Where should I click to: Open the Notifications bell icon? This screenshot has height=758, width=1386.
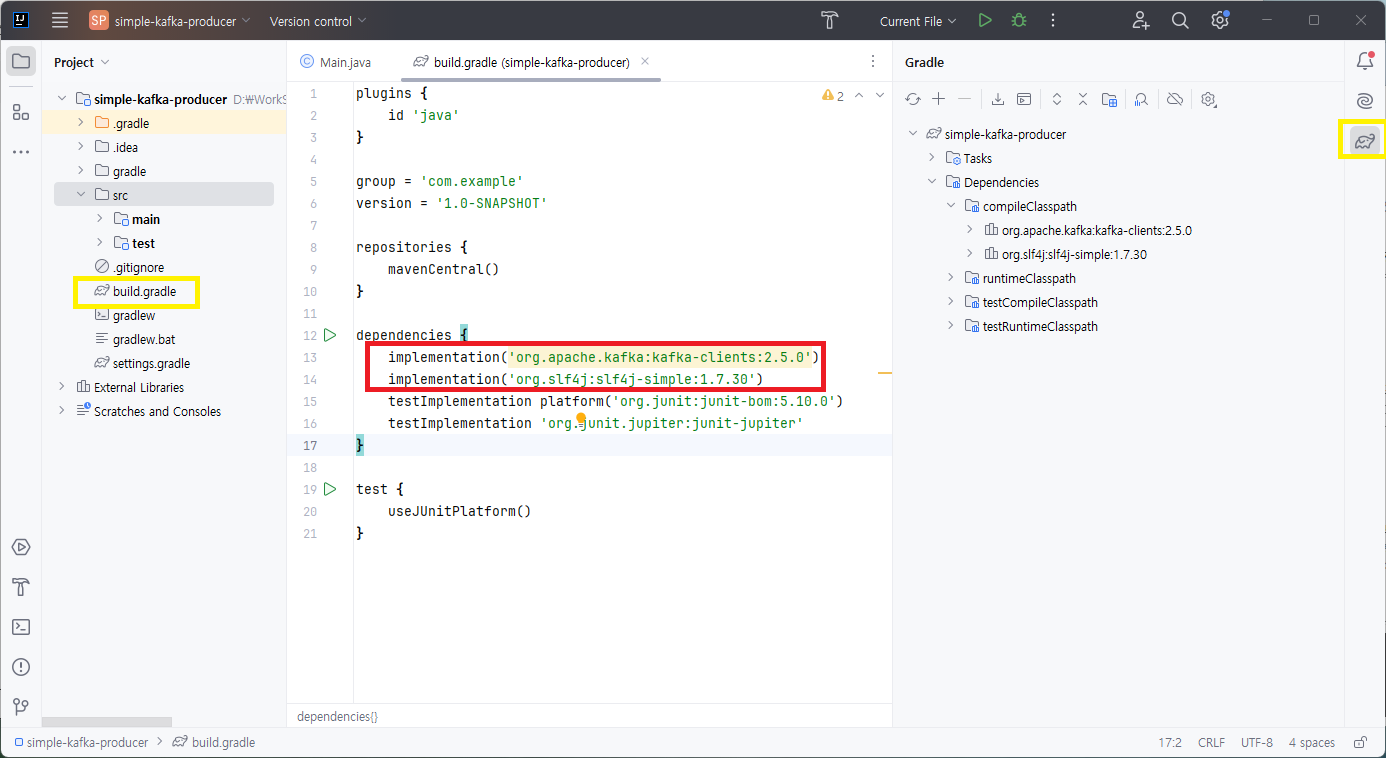click(1365, 61)
